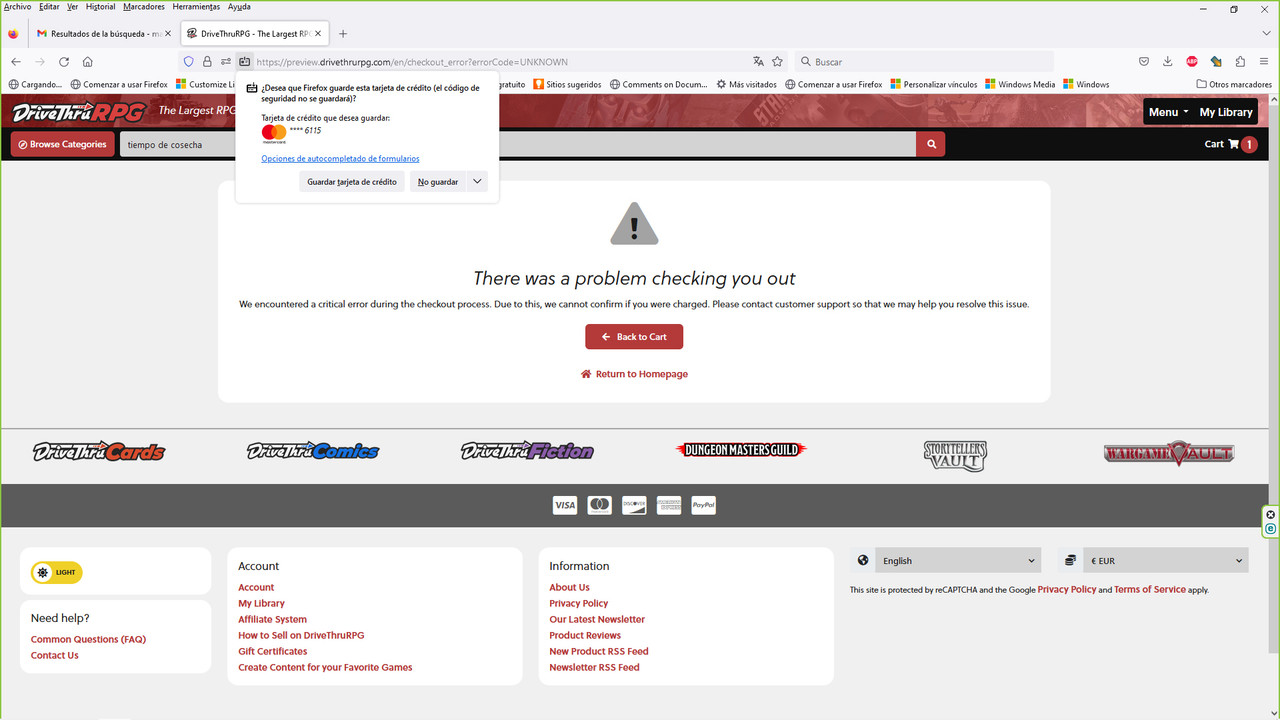Go back to the previous page
The width and height of the screenshot is (1280, 720).
coord(15,61)
